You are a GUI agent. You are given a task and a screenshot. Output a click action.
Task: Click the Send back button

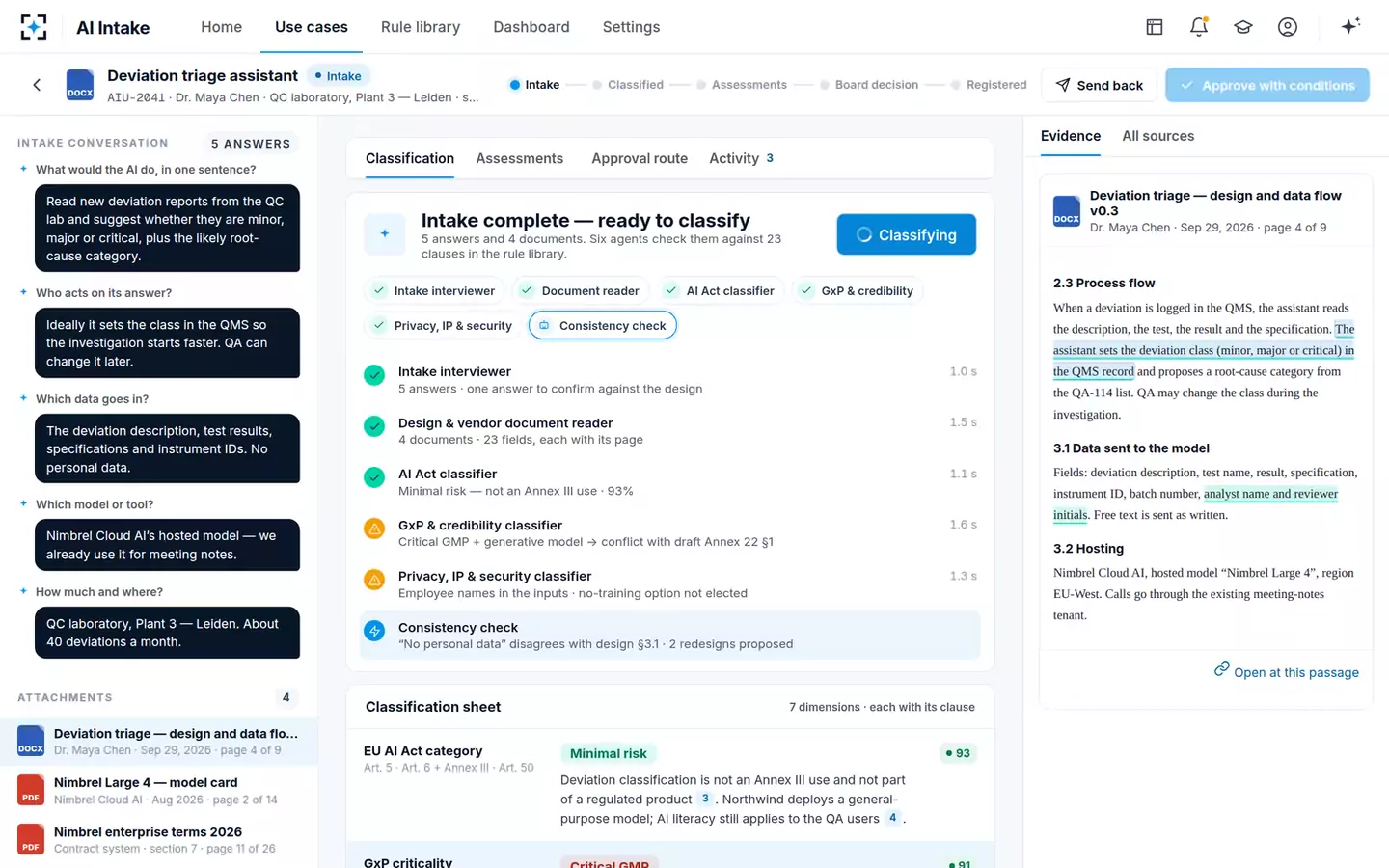pyautogui.click(x=1099, y=85)
